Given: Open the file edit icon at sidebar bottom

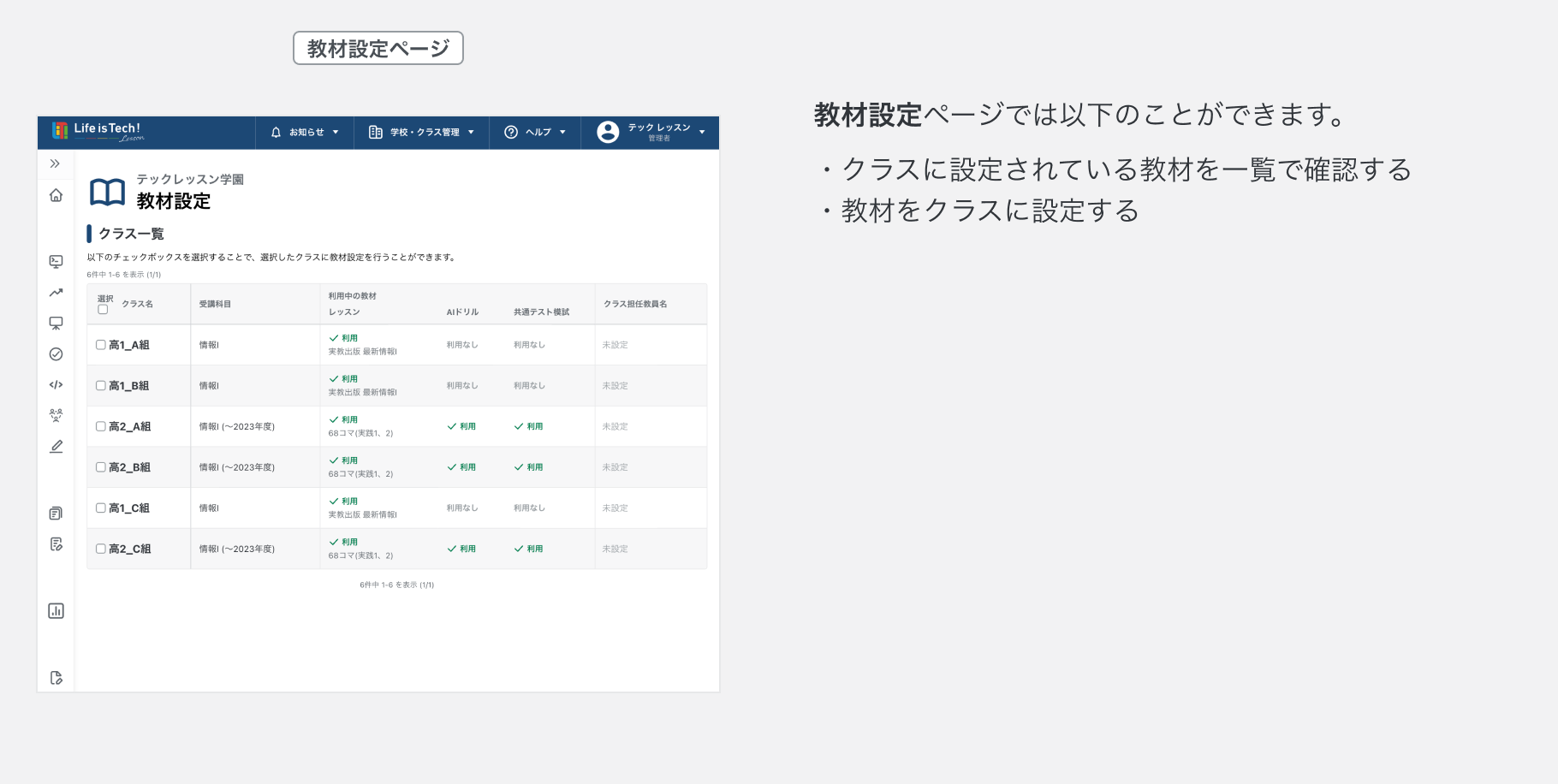Looking at the screenshot, I should (x=56, y=678).
